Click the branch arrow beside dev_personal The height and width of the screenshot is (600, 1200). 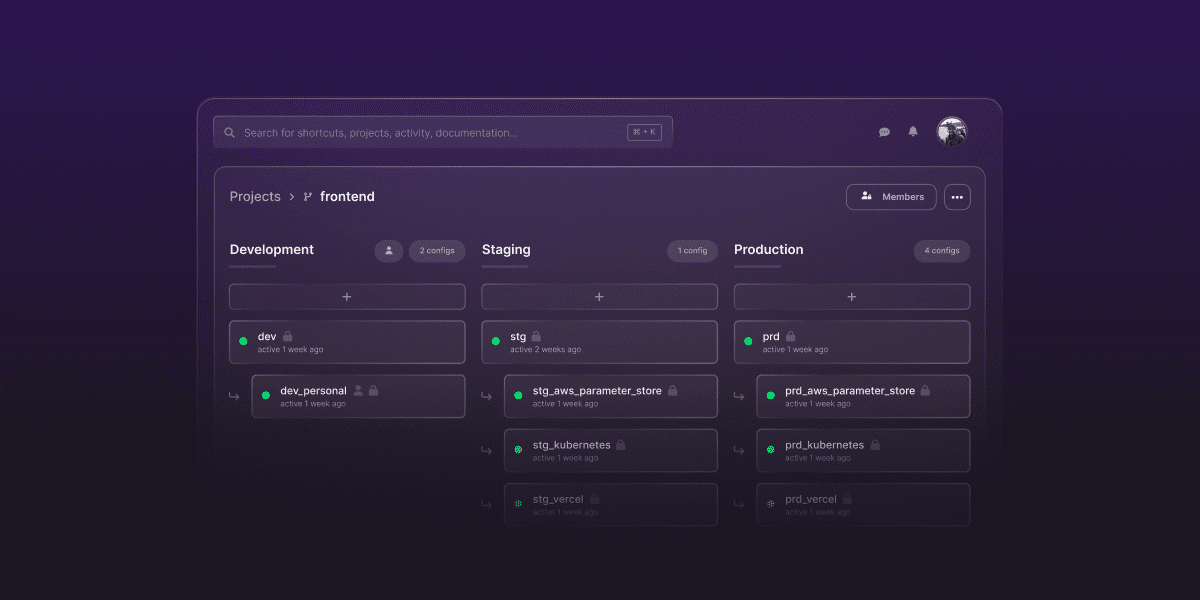(234, 396)
